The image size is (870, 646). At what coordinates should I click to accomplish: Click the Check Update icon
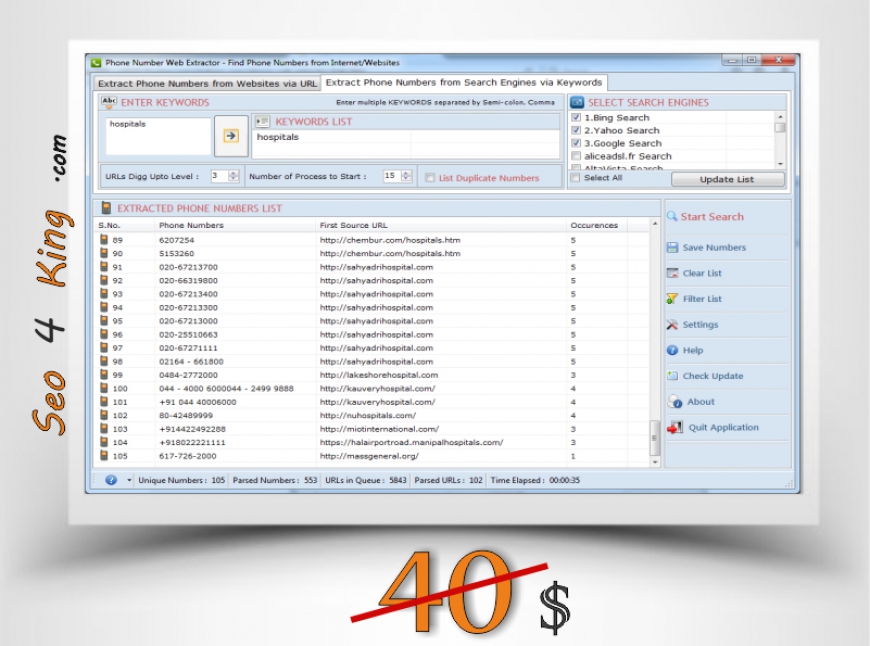[672, 376]
